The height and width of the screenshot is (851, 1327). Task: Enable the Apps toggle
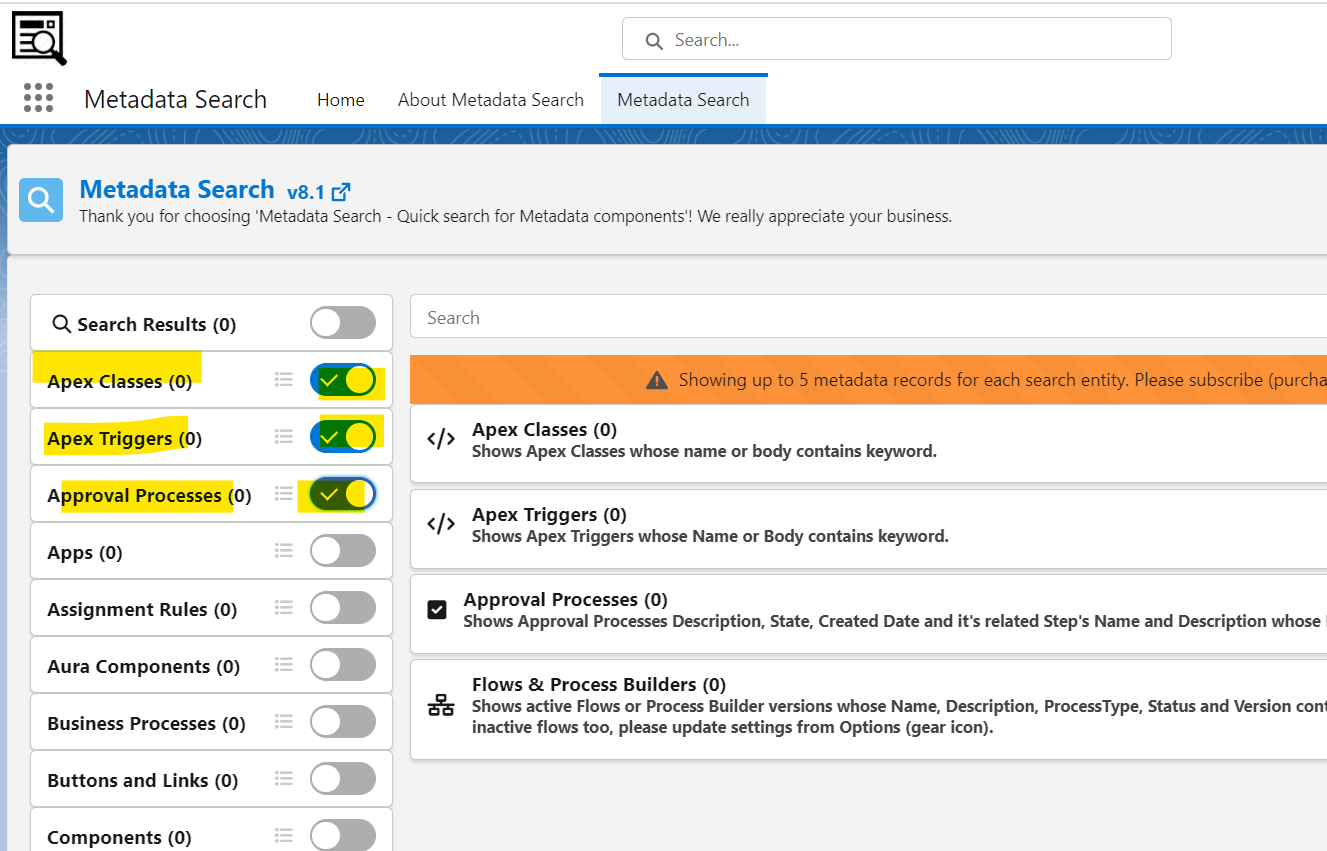pos(343,551)
